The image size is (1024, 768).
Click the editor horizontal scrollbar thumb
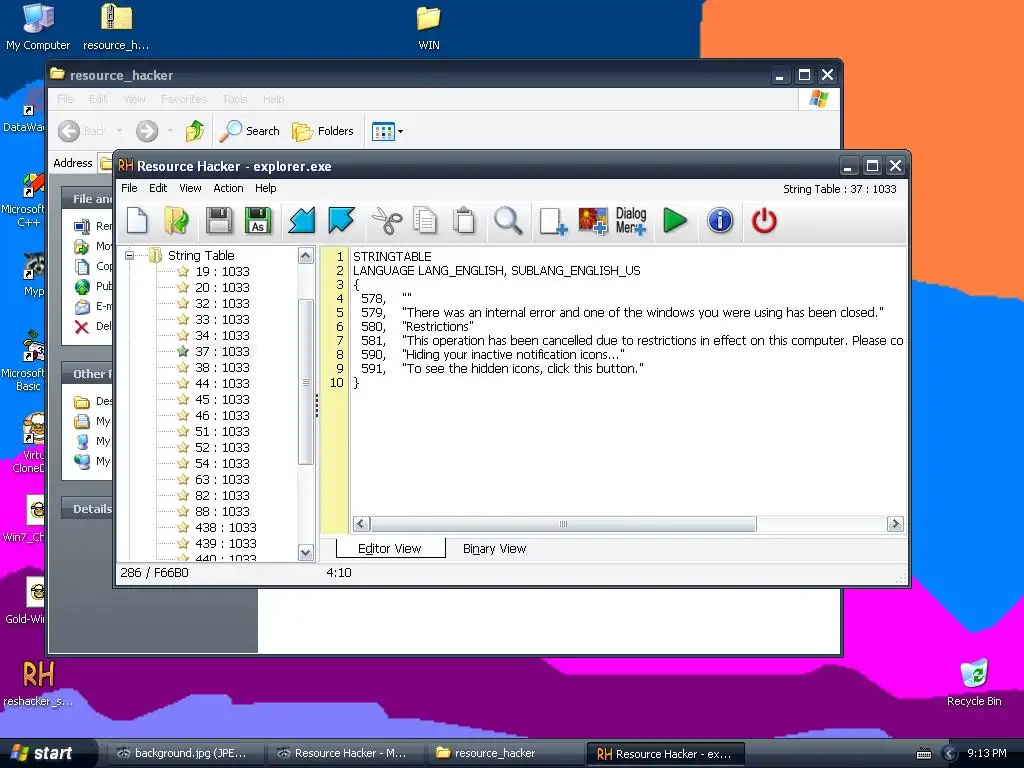(x=563, y=524)
